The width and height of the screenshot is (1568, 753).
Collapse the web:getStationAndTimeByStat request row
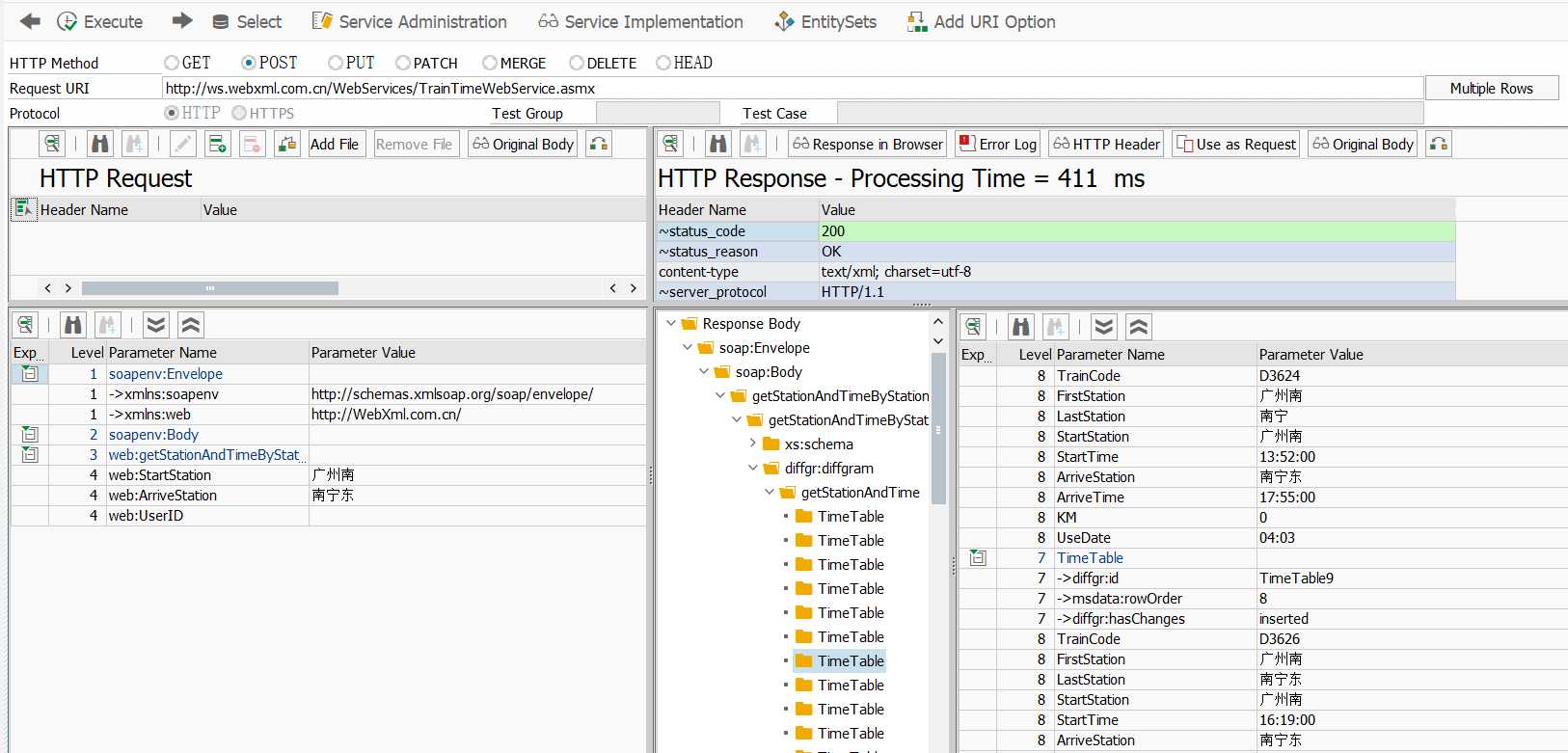(x=30, y=454)
